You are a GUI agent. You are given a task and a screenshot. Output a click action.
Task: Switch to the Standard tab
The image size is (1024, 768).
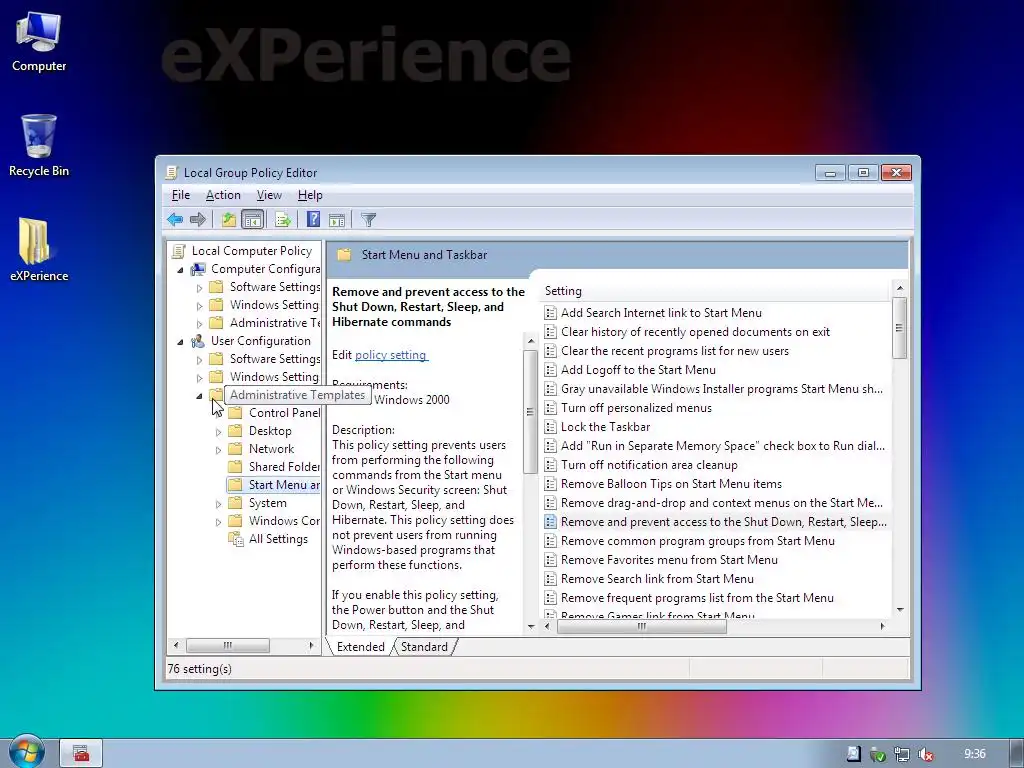pos(424,647)
